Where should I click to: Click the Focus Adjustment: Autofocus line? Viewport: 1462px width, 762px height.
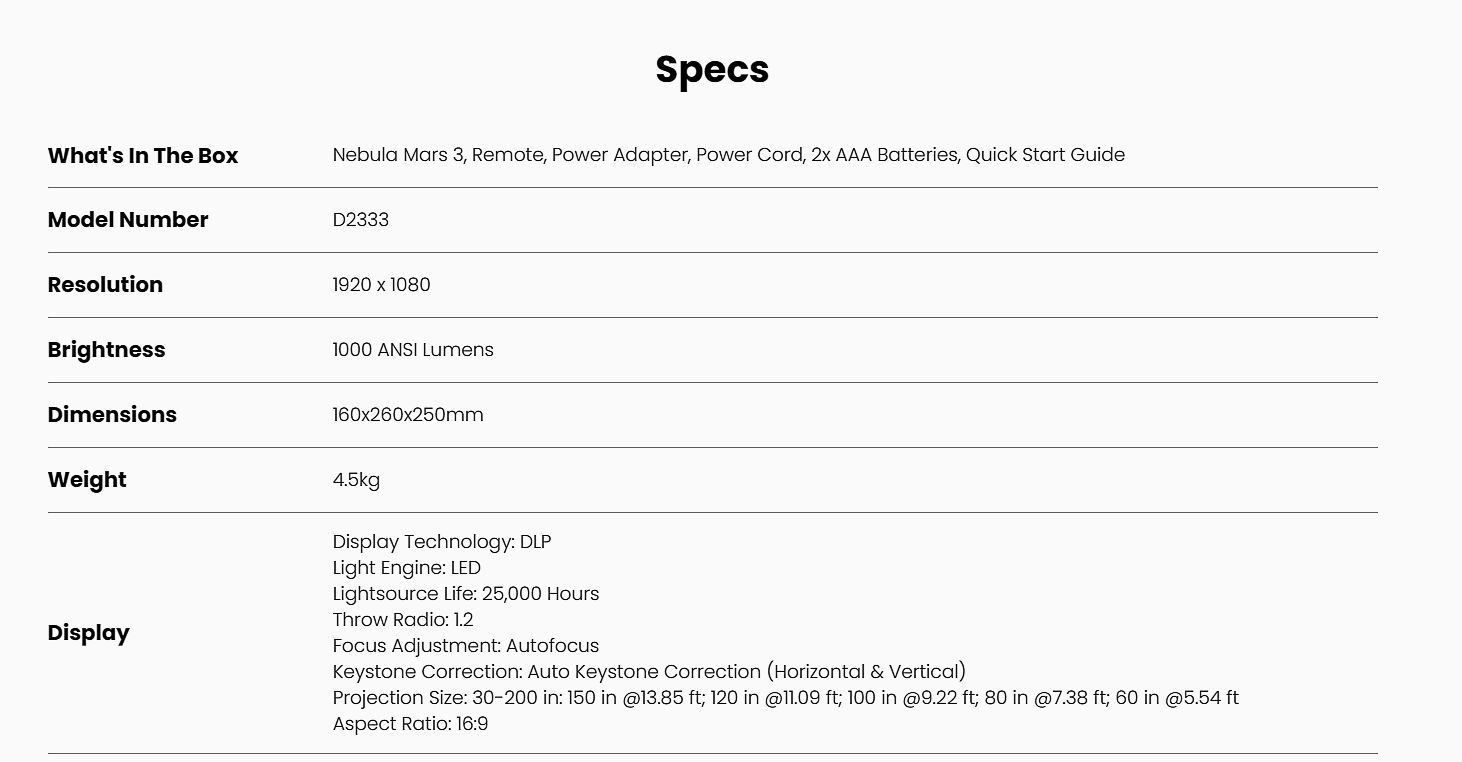(466, 646)
